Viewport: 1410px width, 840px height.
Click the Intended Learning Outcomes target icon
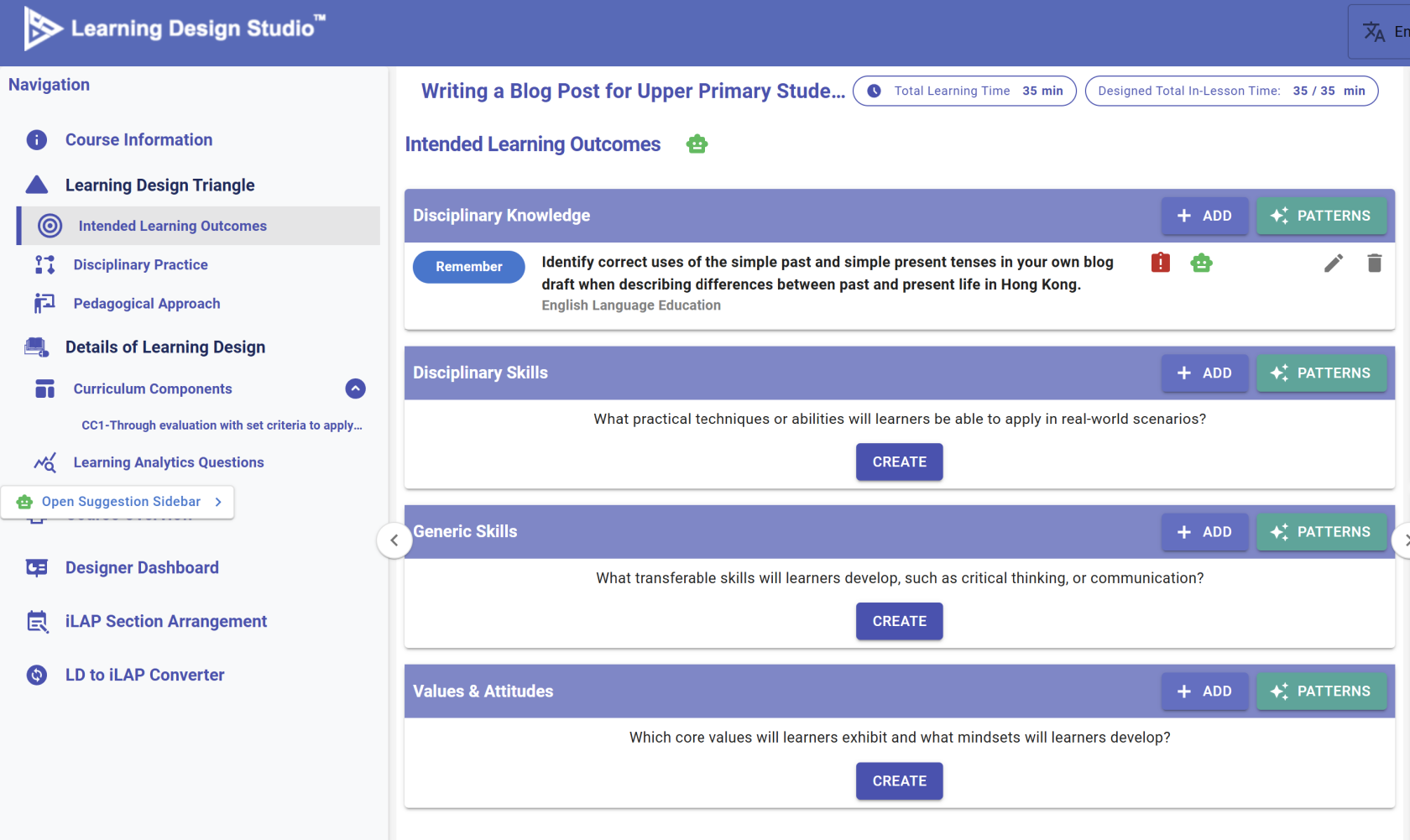point(50,226)
